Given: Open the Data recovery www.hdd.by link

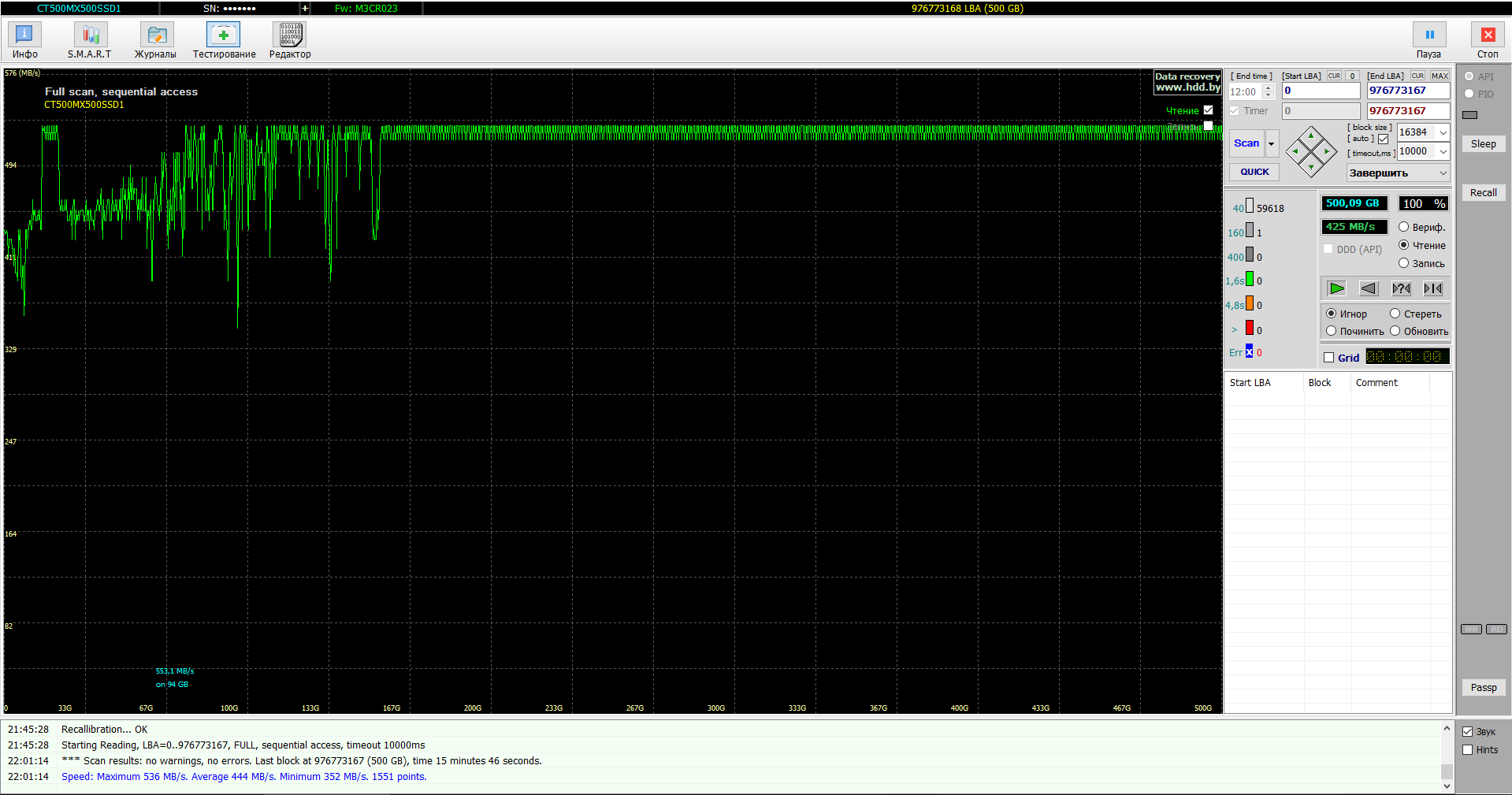Looking at the screenshot, I should click(x=1188, y=82).
